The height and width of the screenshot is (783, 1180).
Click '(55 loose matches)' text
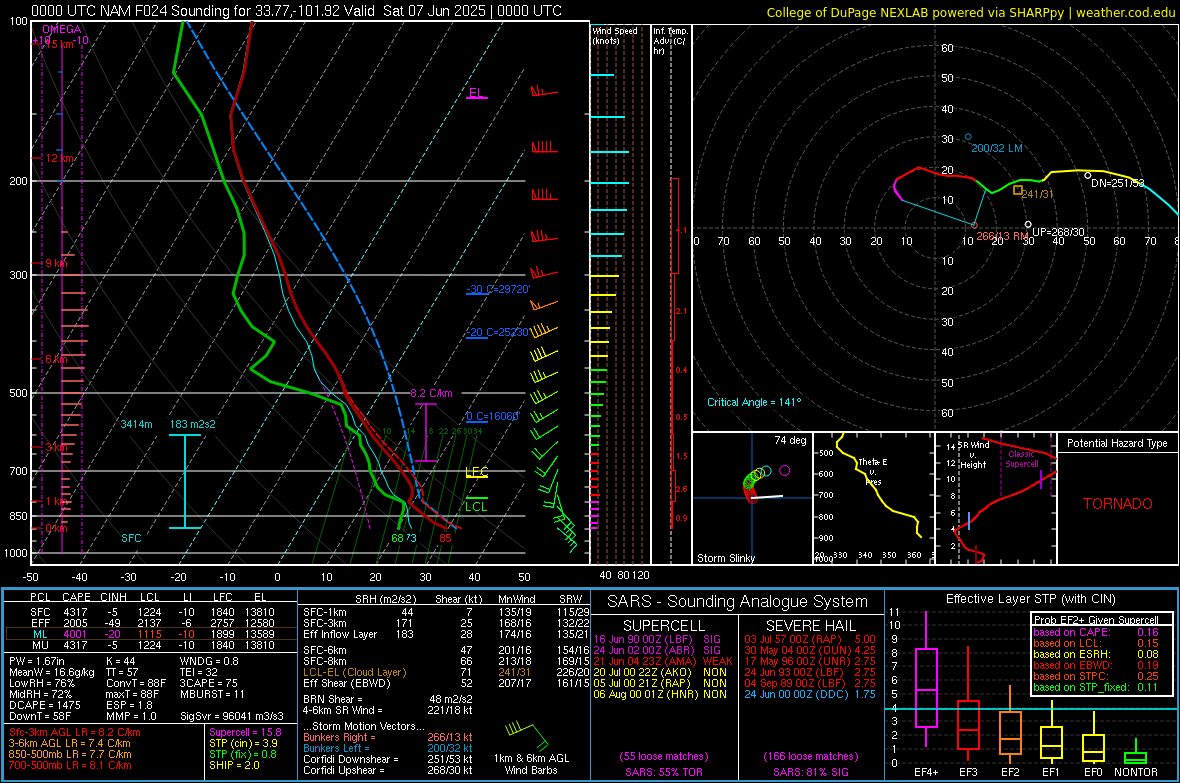pyautogui.click(x=664, y=756)
